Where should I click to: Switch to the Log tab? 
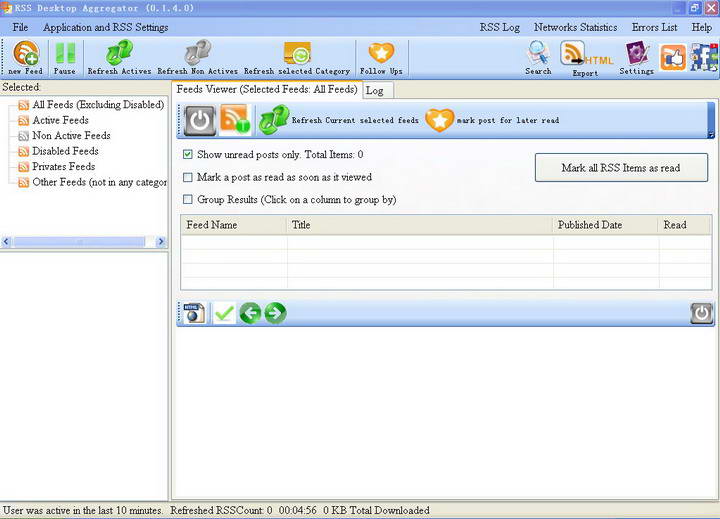point(378,90)
